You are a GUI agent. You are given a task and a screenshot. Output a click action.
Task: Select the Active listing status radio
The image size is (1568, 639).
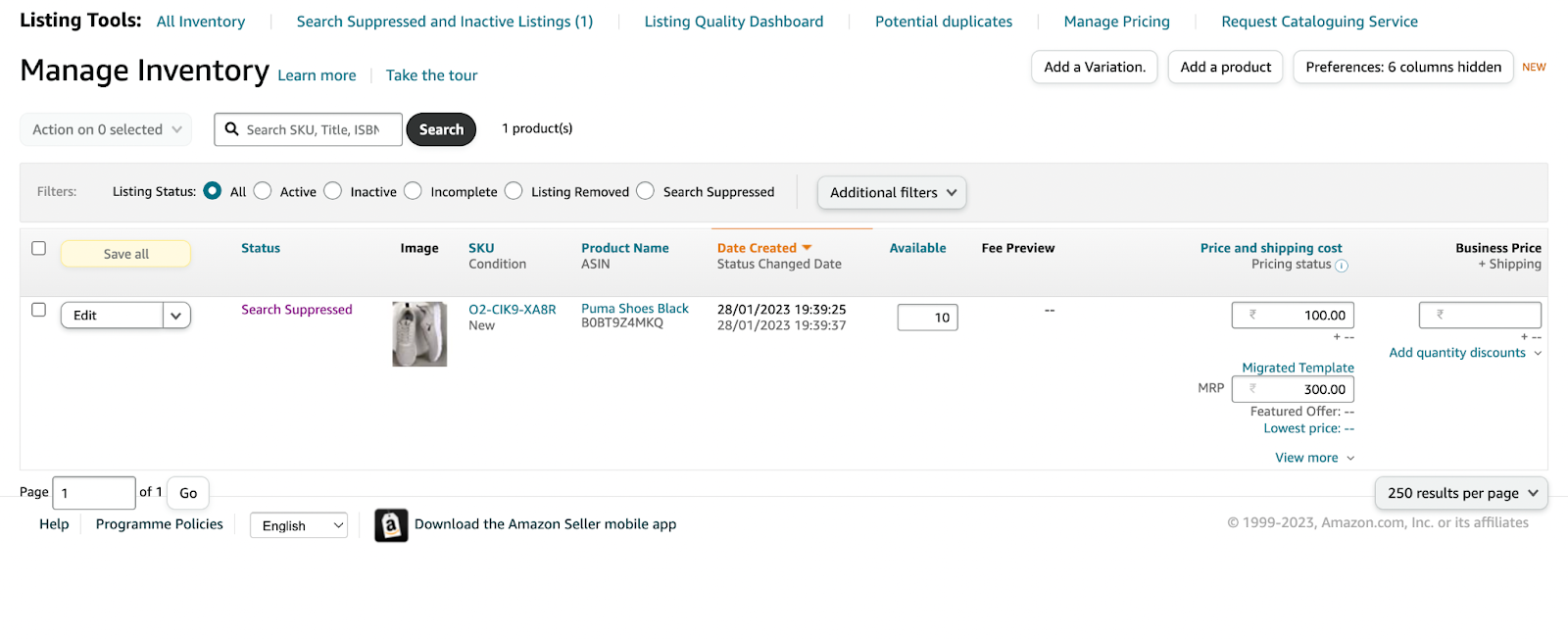(x=263, y=191)
